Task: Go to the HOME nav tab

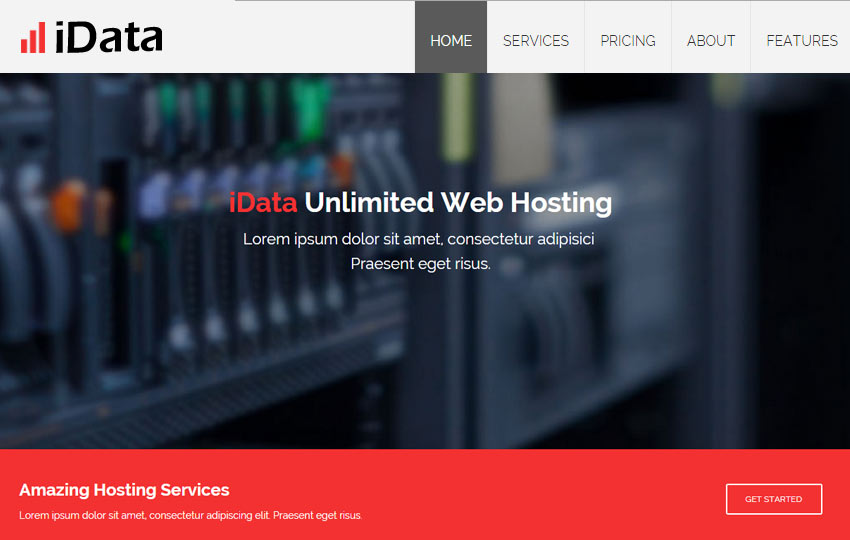Action: point(451,41)
